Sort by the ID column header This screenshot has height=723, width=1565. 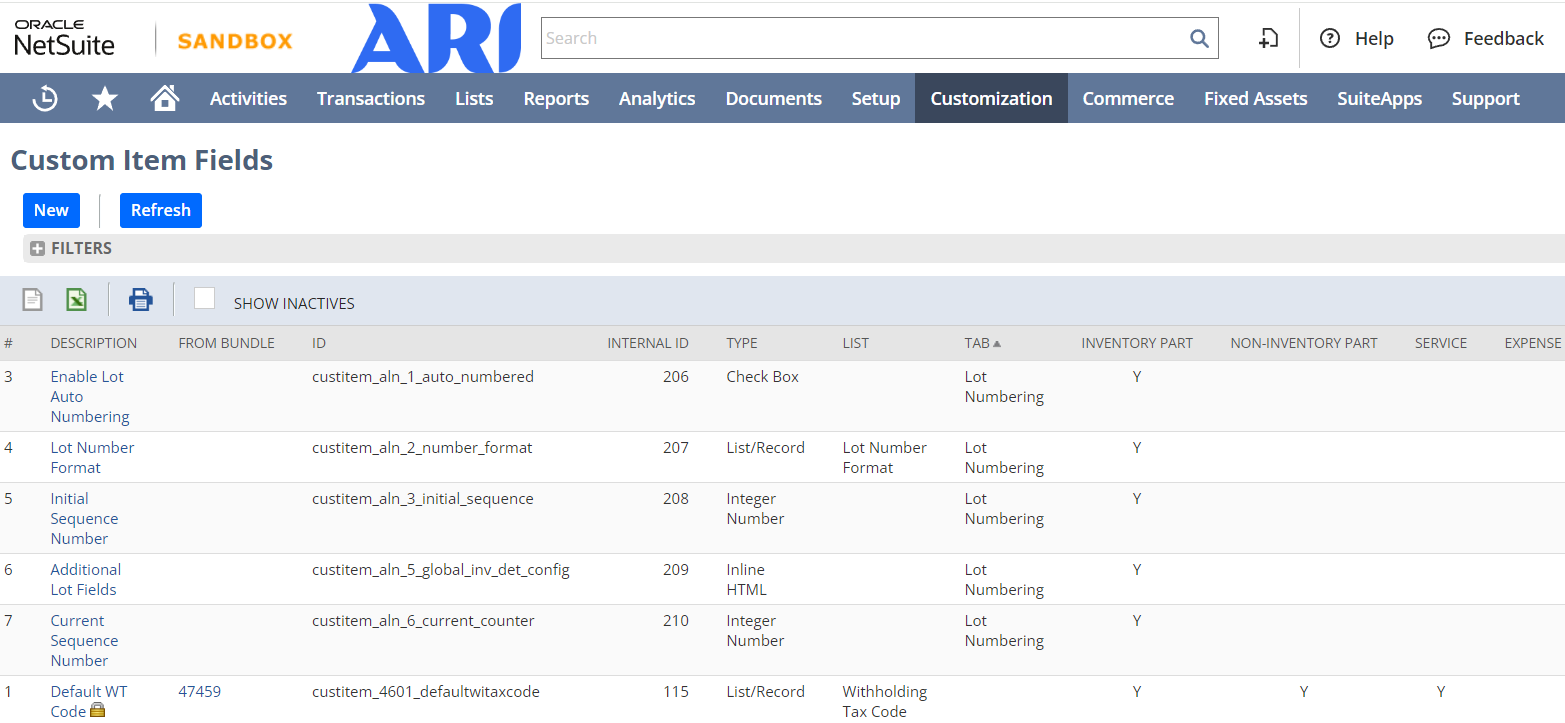coord(319,343)
